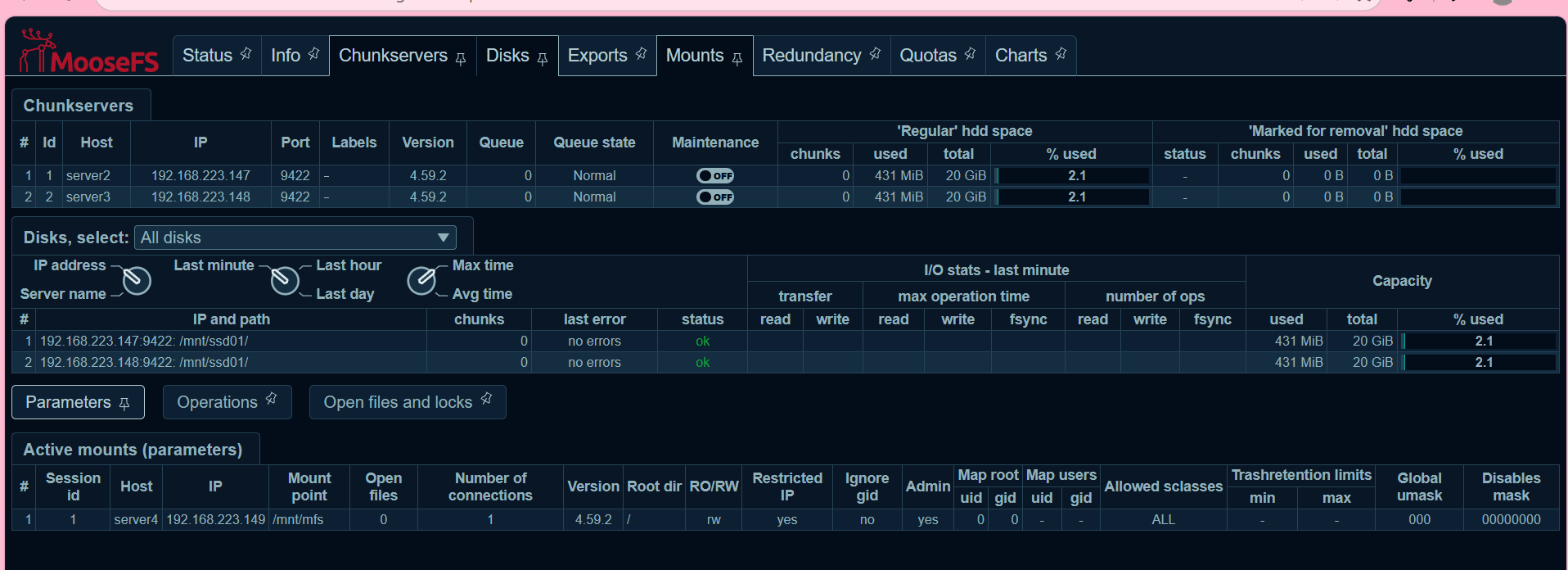Image resolution: width=1568 pixels, height=570 pixels.
Task: Select the Parameters subtab
Action: [68, 402]
